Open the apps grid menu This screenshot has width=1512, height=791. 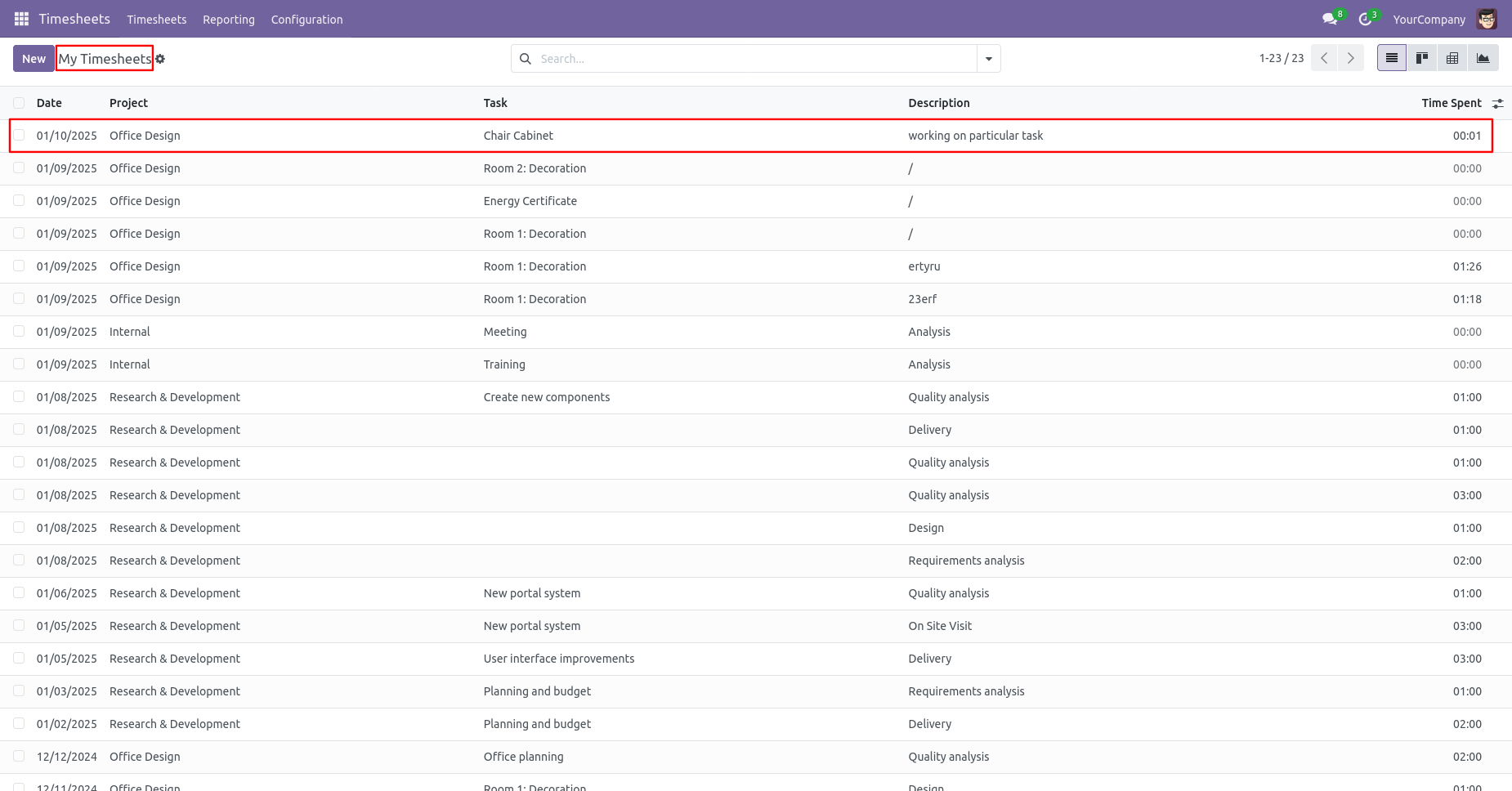pyautogui.click(x=21, y=19)
